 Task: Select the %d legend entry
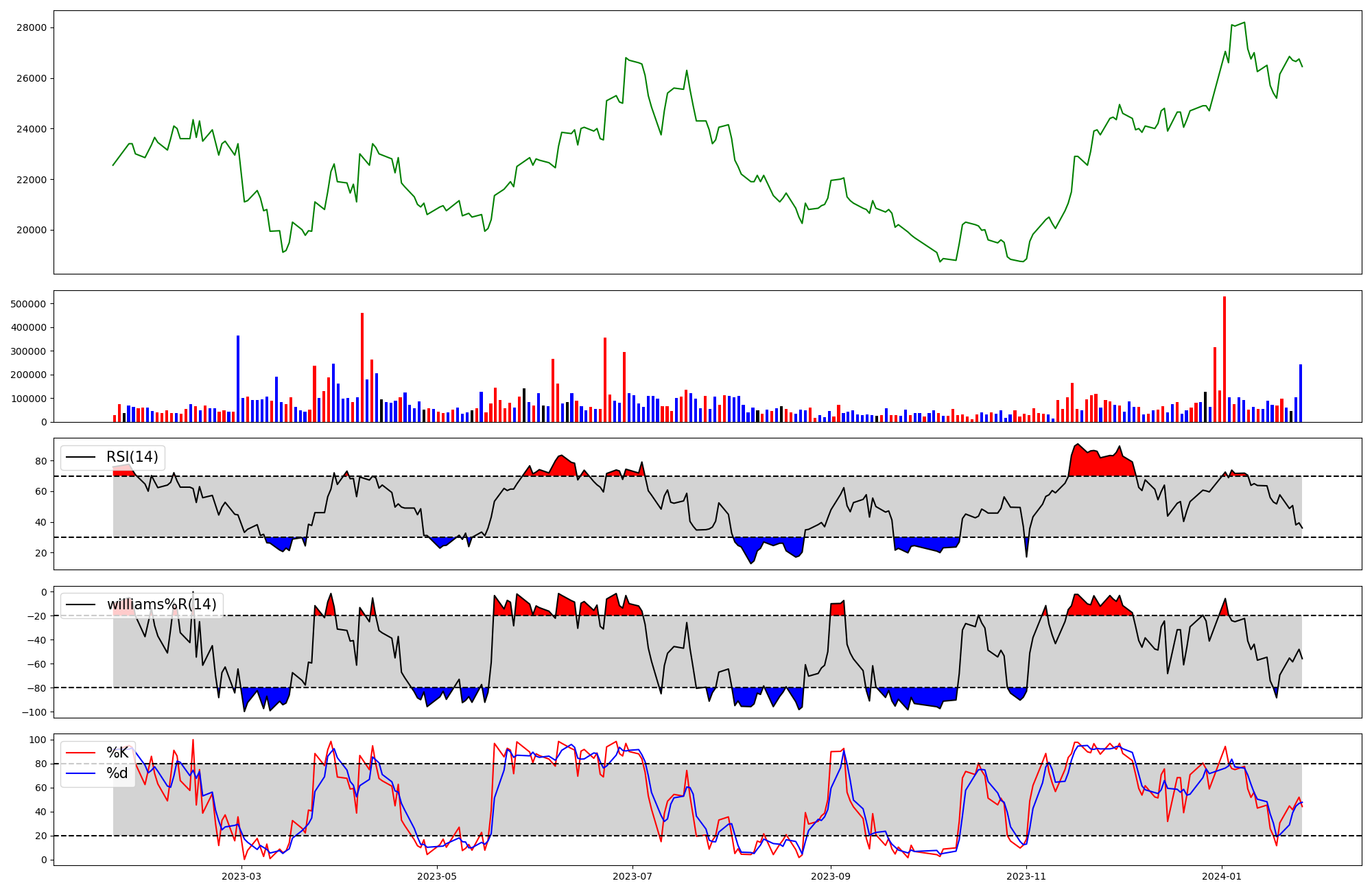(x=117, y=773)
